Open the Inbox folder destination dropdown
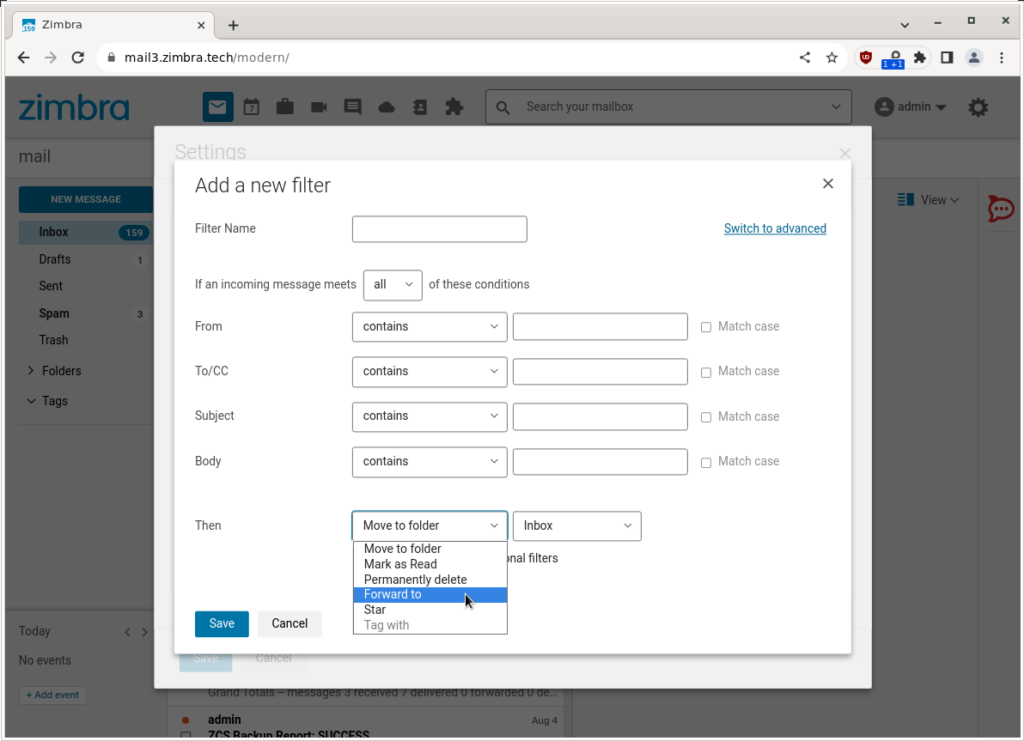This screenshot has width=1024, height=741. point(576,525)
